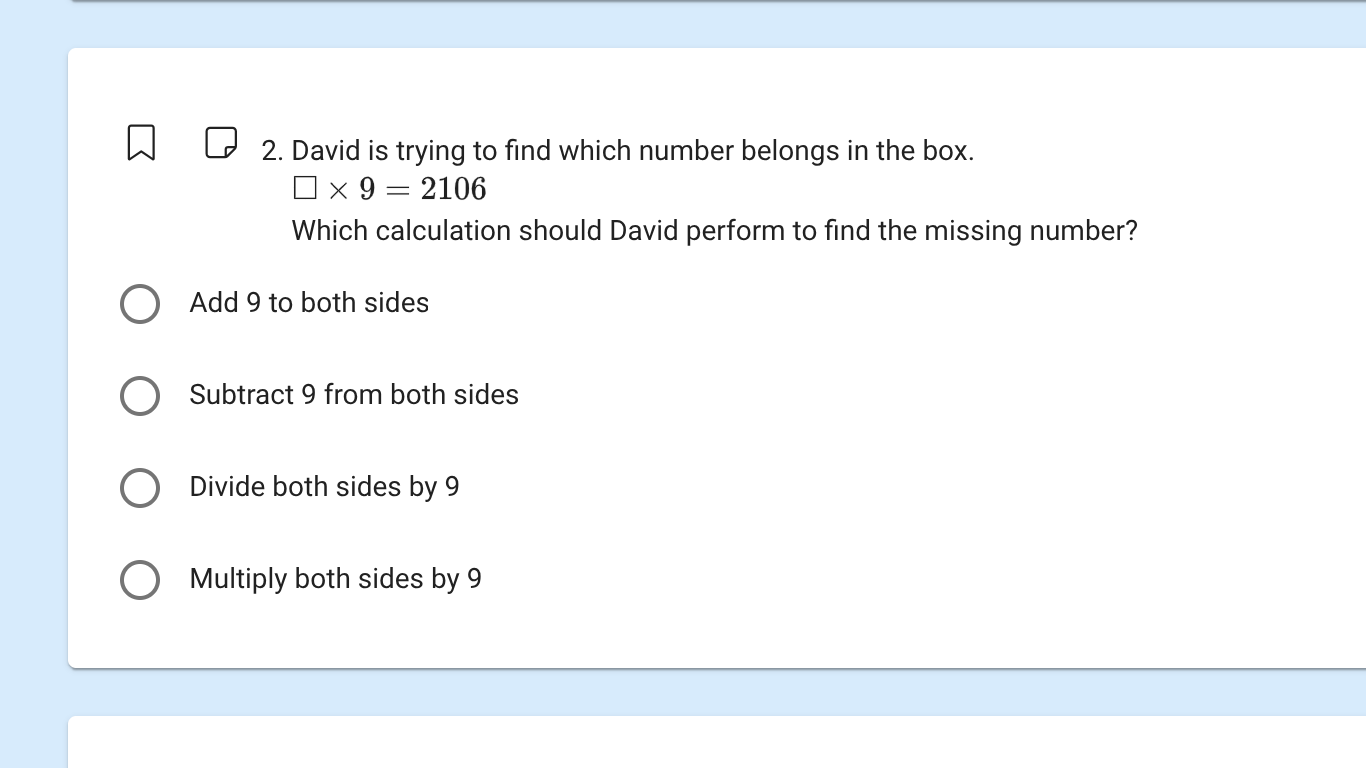Click question 2's heading text

point(618,151)
